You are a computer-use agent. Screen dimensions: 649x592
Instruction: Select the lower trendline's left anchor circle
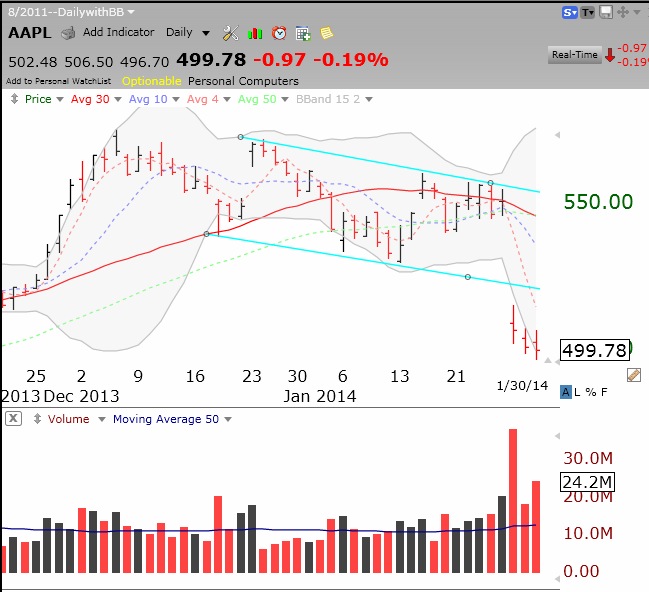[x=207, y=234]
